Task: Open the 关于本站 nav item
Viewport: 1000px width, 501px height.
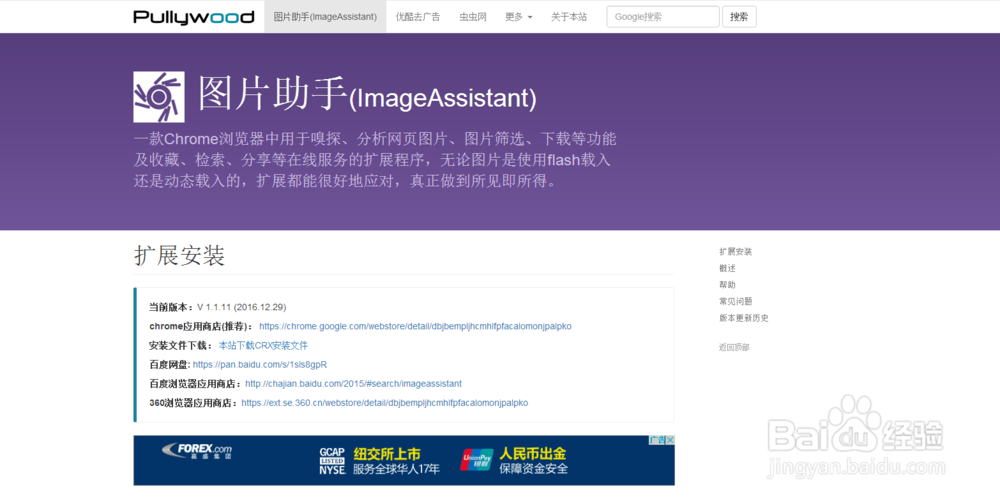Action: pyautogui.click(x=569, y=17)
